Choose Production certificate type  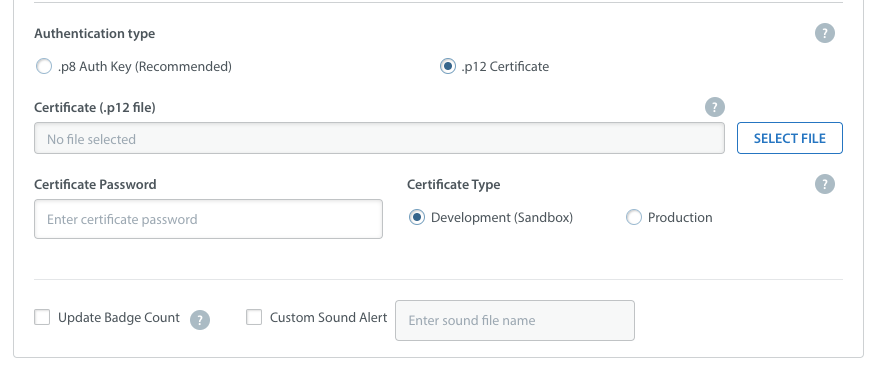pos(633,217)
